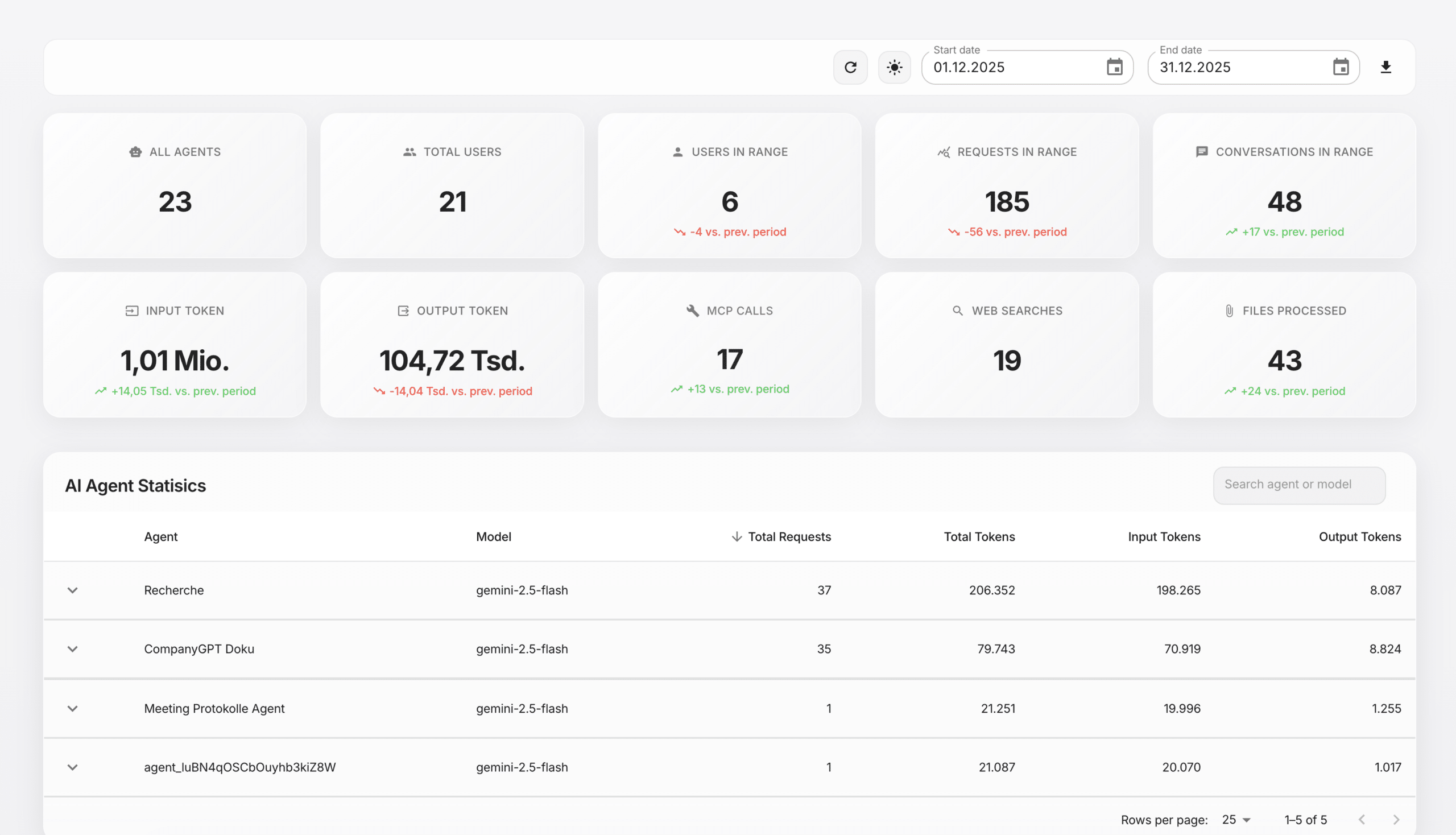Image resolution: width=1456 pixels, height=835 pixels.
Task: Open the End date calendar picker
Action: click(1340, 67)
